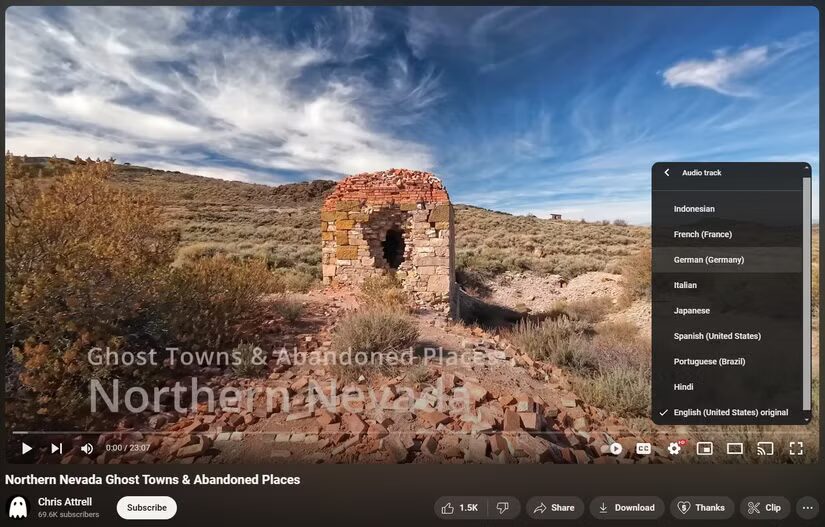Open the settings gear menu
The height and width of the screenshot is (527, 825).
tap(674, 449)
